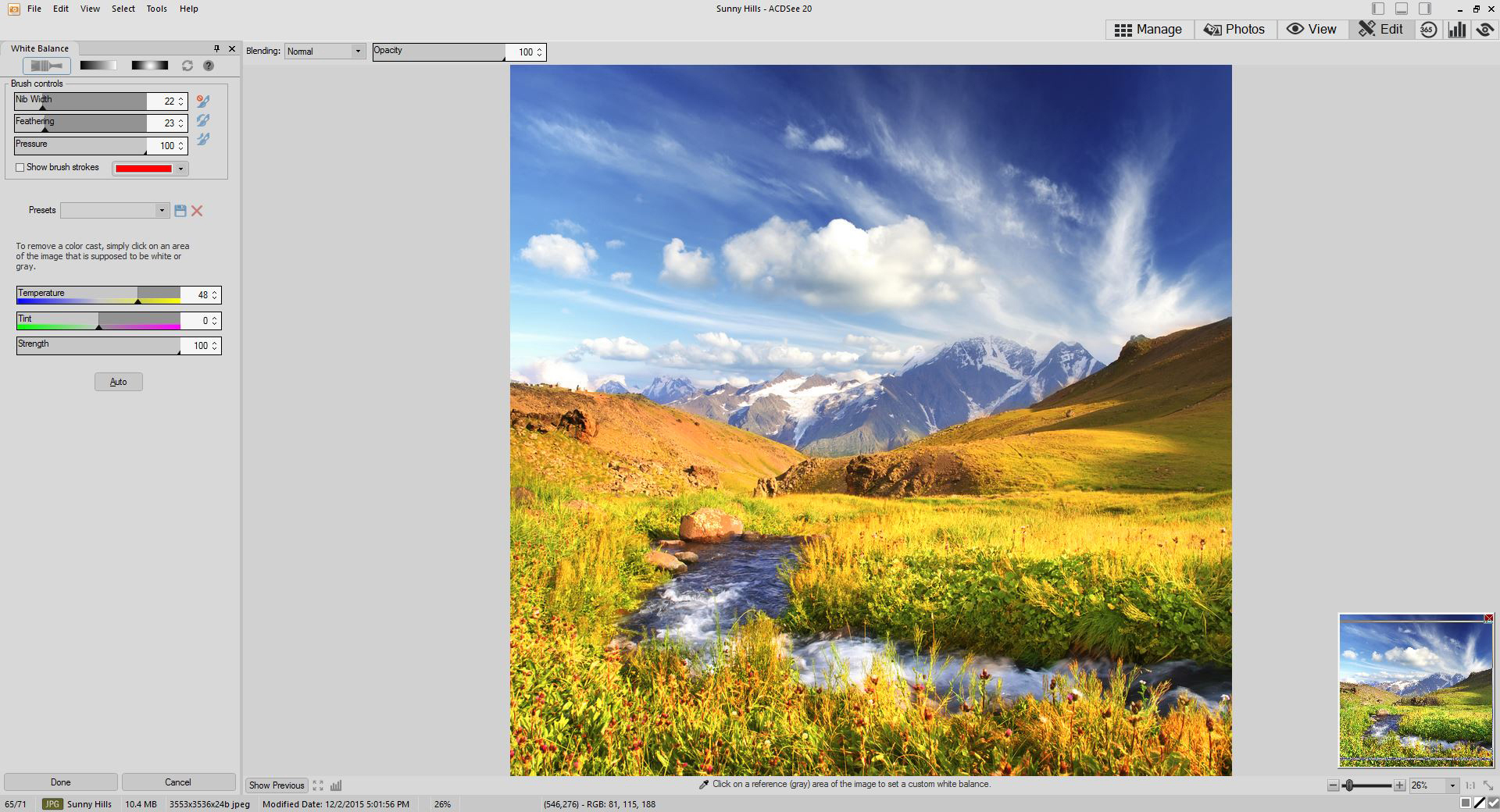
Task: Switch to Edit mode tab
Action: click(x=1381, y=30)
